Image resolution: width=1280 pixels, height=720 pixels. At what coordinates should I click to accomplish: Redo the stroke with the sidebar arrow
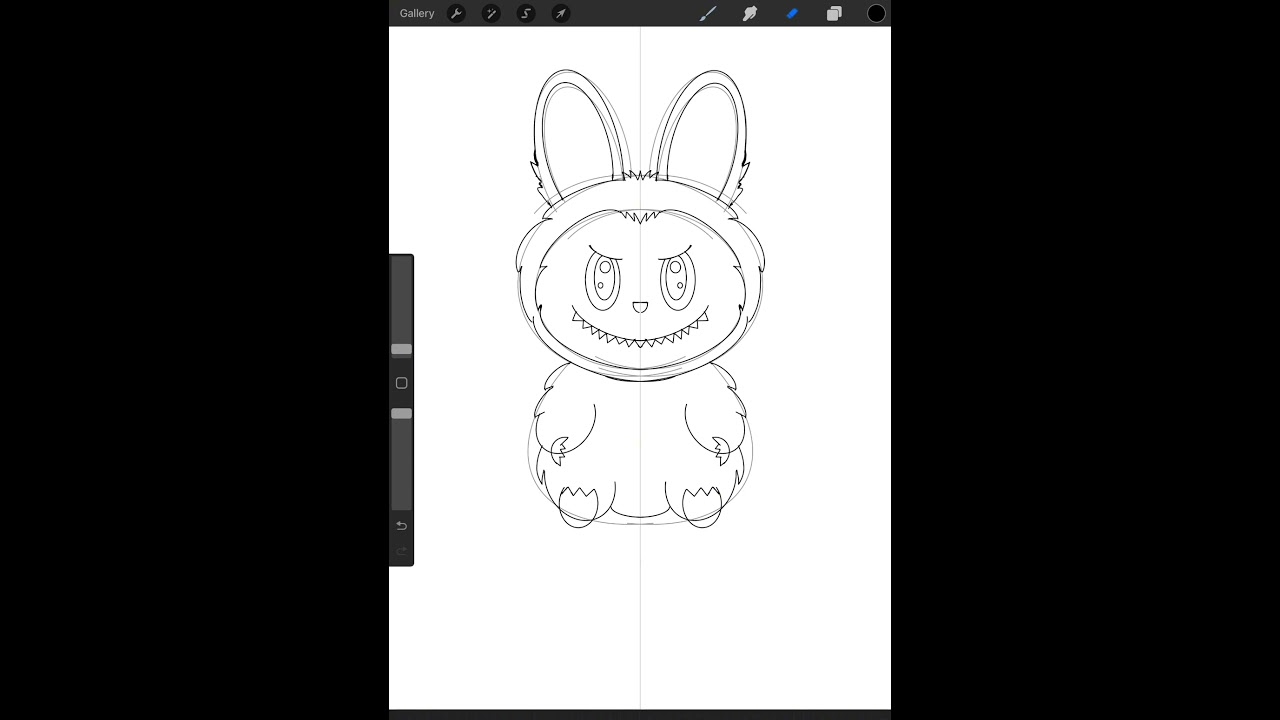point(401,551)
